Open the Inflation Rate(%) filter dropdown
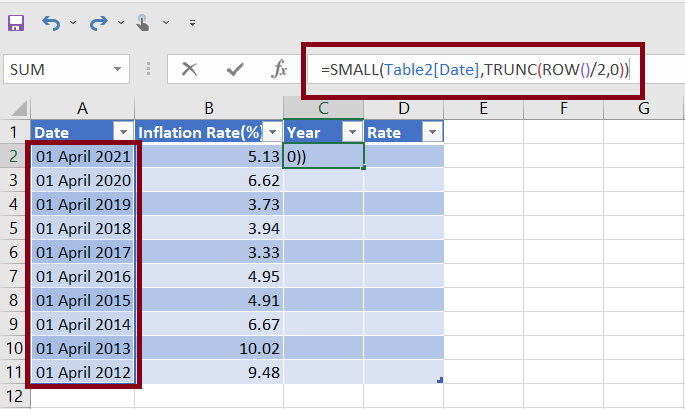This screenshot has width=685, height=409. pos(272,132)
